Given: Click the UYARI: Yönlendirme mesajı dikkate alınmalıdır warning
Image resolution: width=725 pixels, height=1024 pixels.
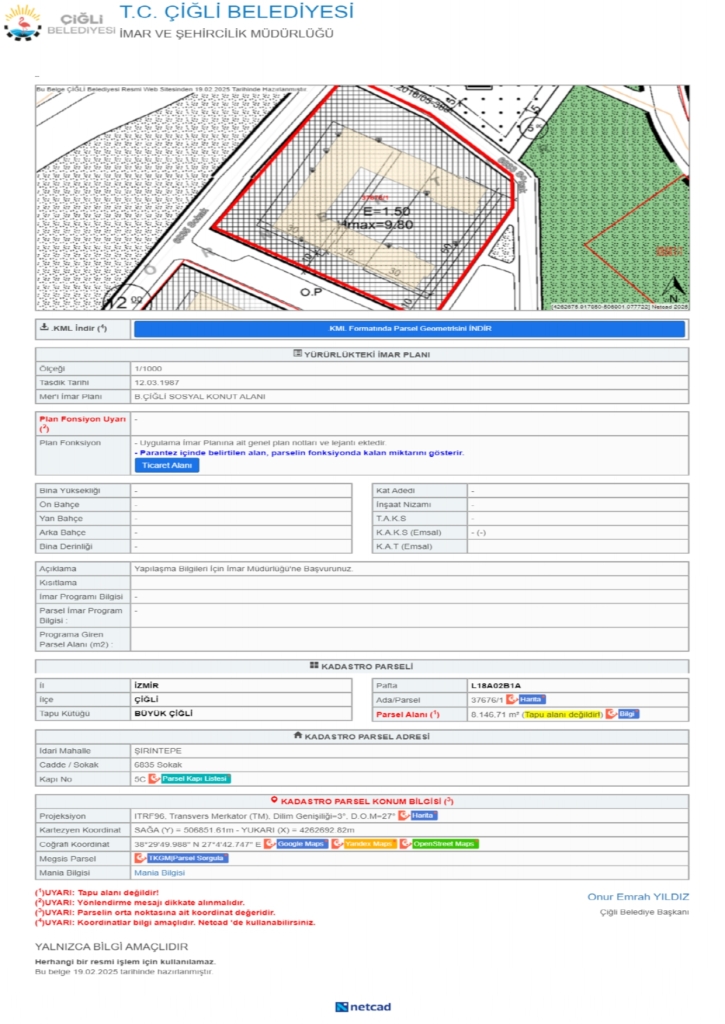Looking at the screenshot, I should (x=140, y=903).
